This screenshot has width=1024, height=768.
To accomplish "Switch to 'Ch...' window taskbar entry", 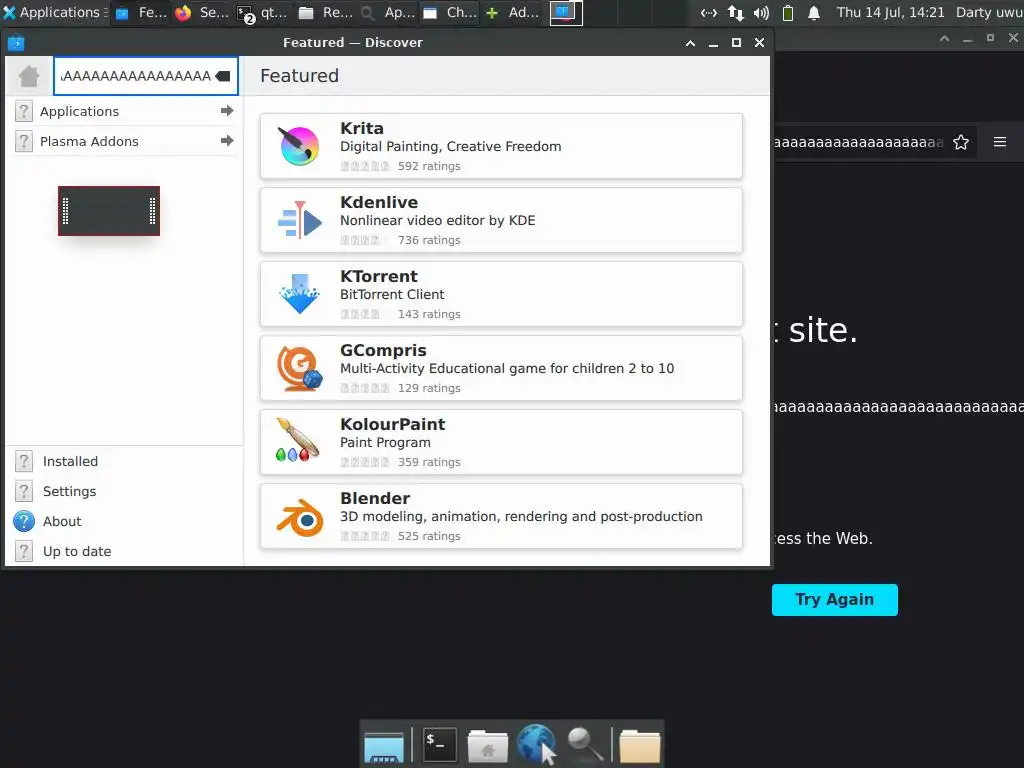I will (x=449, y=12).
